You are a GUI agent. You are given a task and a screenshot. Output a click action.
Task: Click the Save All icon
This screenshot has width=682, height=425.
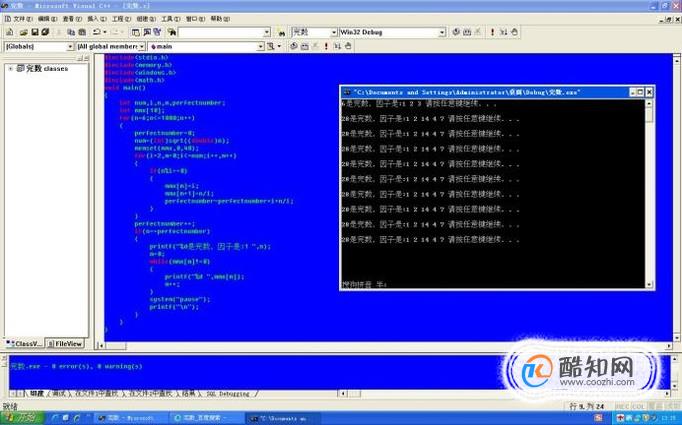(x=45, y=32)
